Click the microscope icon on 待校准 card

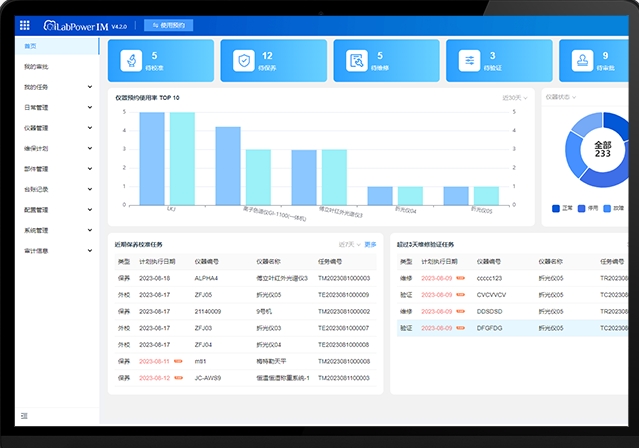coord(131,60)
